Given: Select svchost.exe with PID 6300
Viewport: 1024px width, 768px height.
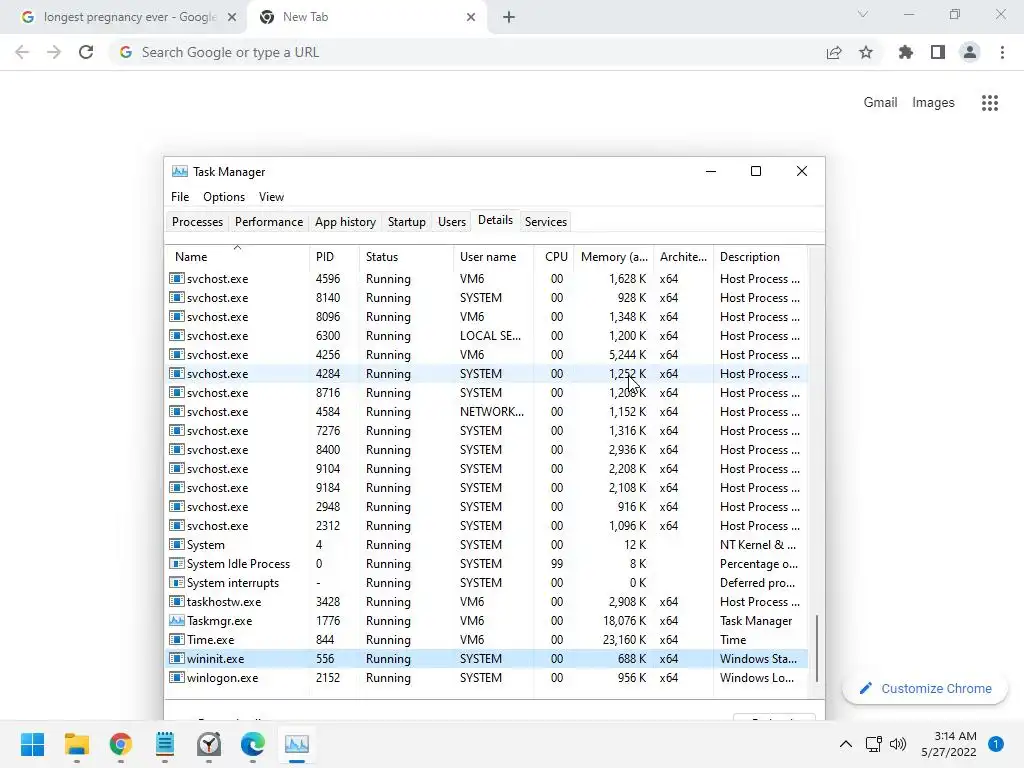Looking at the screenshot, I should point(487,336).
